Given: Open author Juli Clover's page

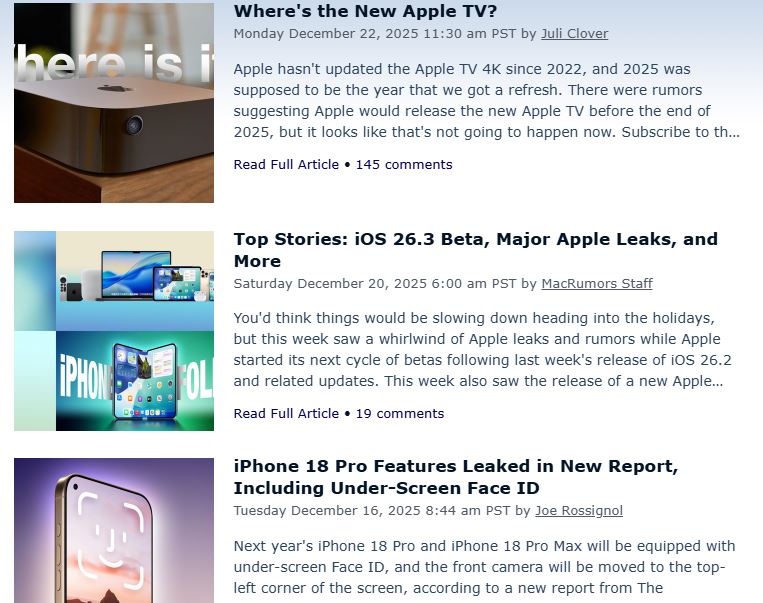Looking at the screenshot, I should click(574, 34).
